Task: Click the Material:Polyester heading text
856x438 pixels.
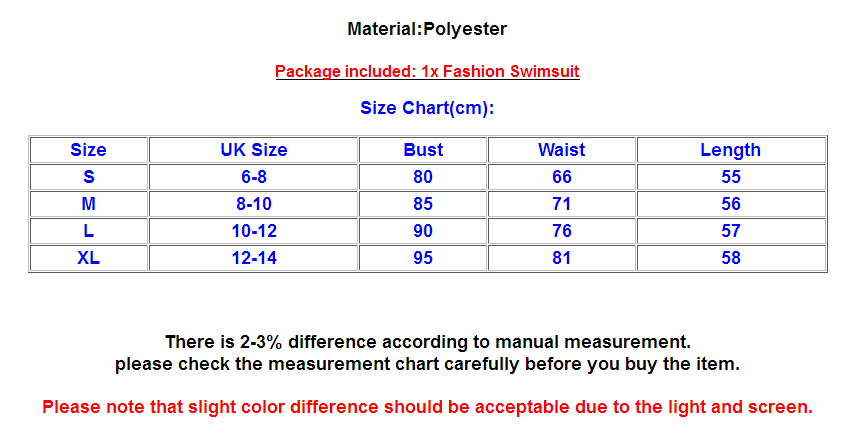Action: tap(427, 29)
